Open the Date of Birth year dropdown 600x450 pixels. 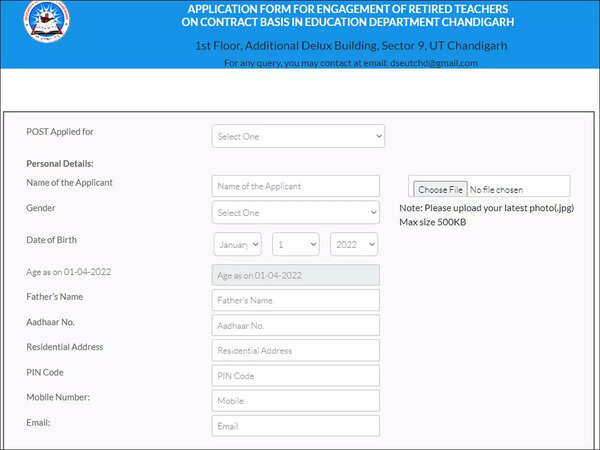tap(353, 244)
